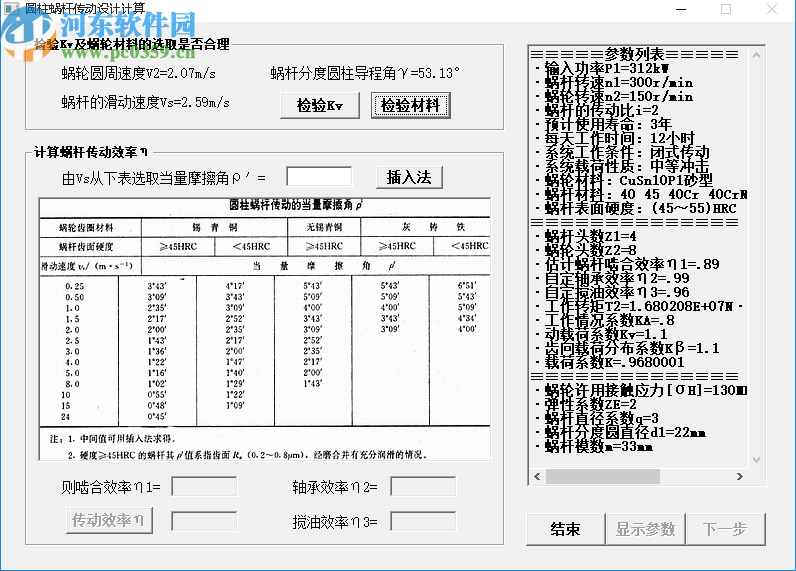
Task: Select the 输入功率P1=312kW line
Action: coord(602,68)
